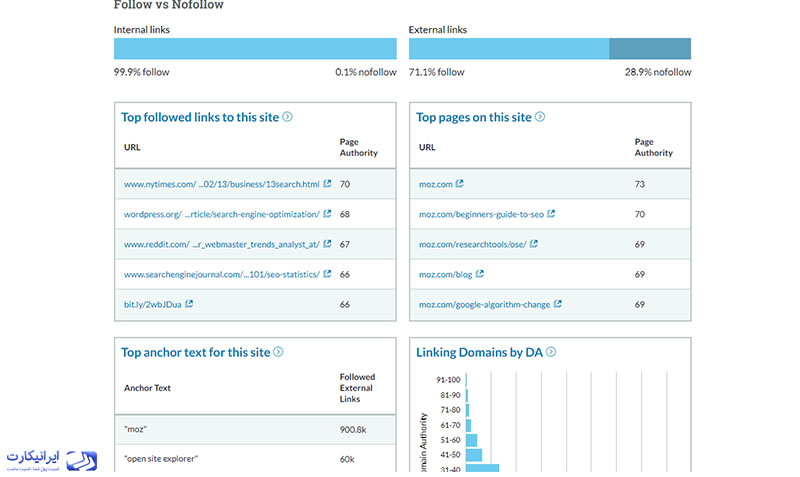
Task: Click the 91-100 bar in Domain Authority chart
Action: [466, 380]
